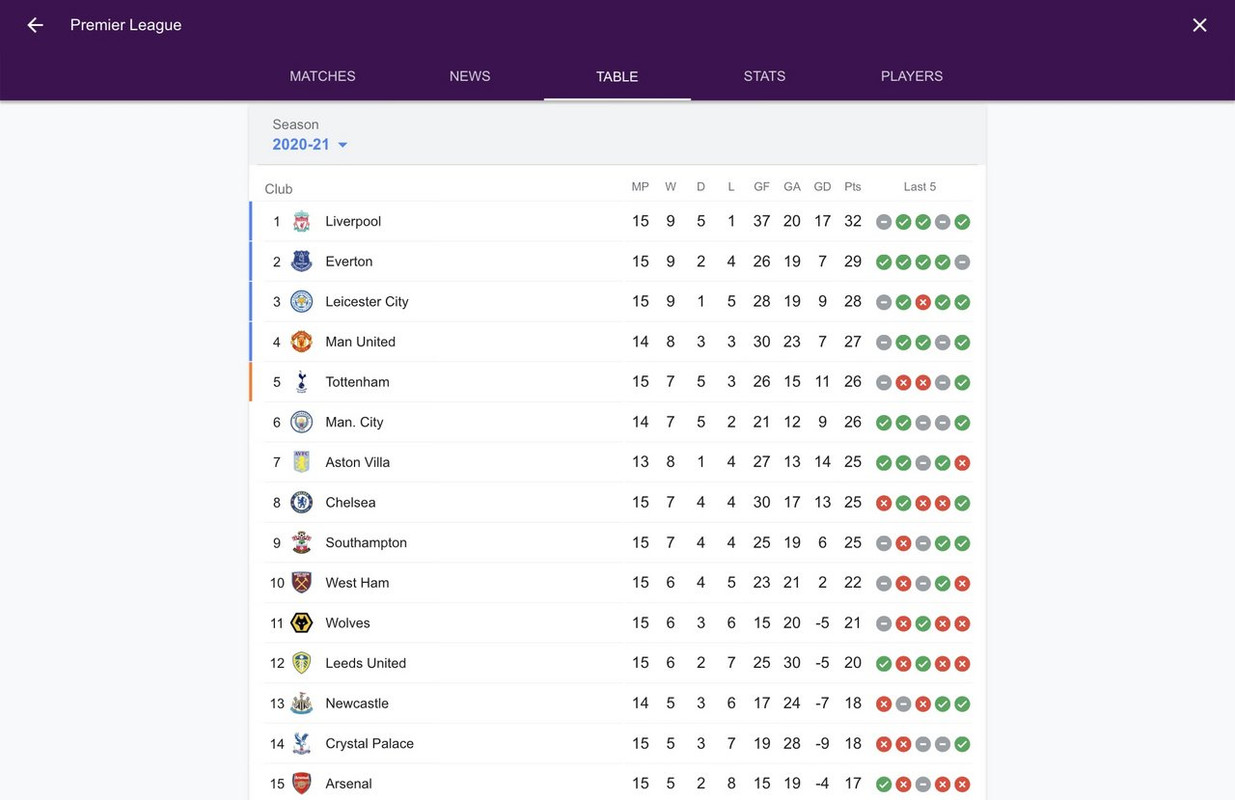Click the Man United club crest

[301, 342]
